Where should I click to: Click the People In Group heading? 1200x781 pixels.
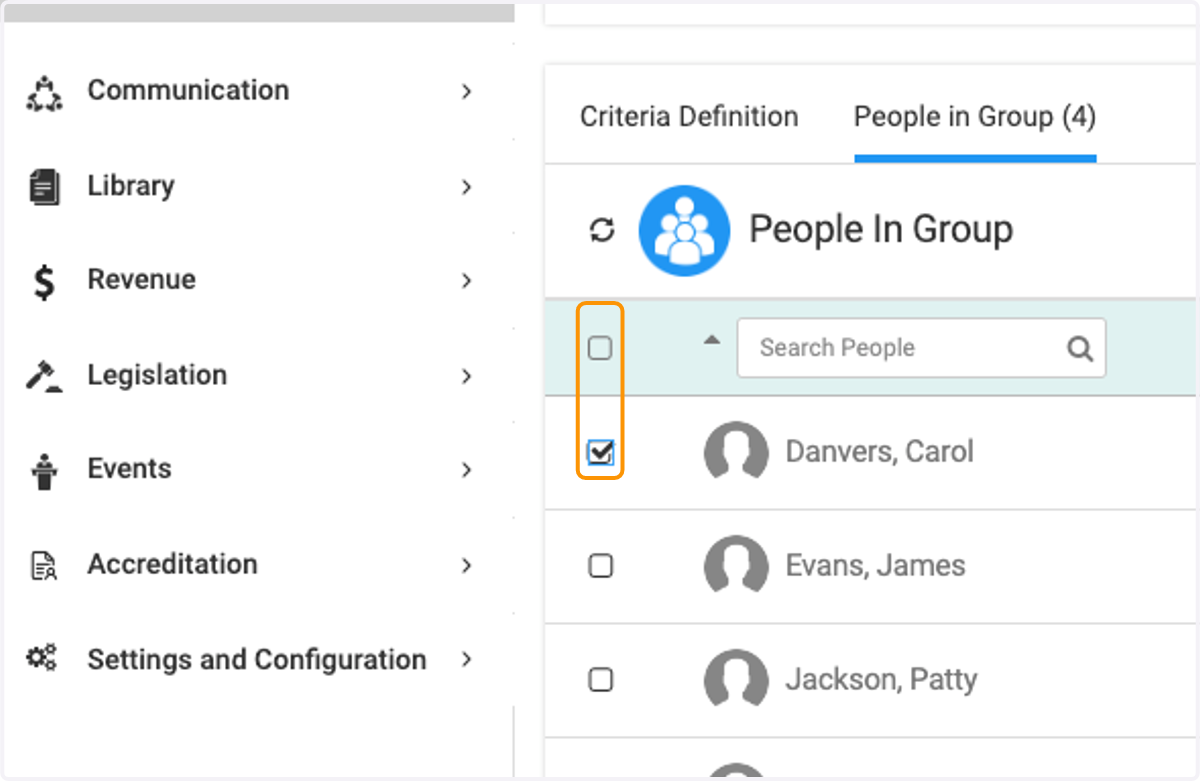[x=881, y=230]
